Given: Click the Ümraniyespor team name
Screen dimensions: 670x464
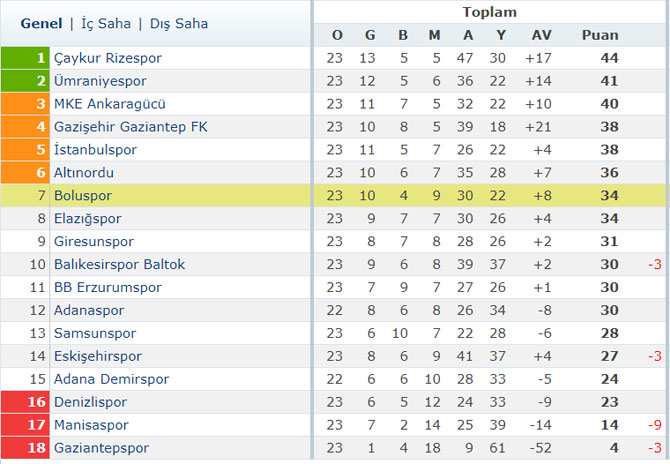Looking at the screenshot, I should 100,81.
